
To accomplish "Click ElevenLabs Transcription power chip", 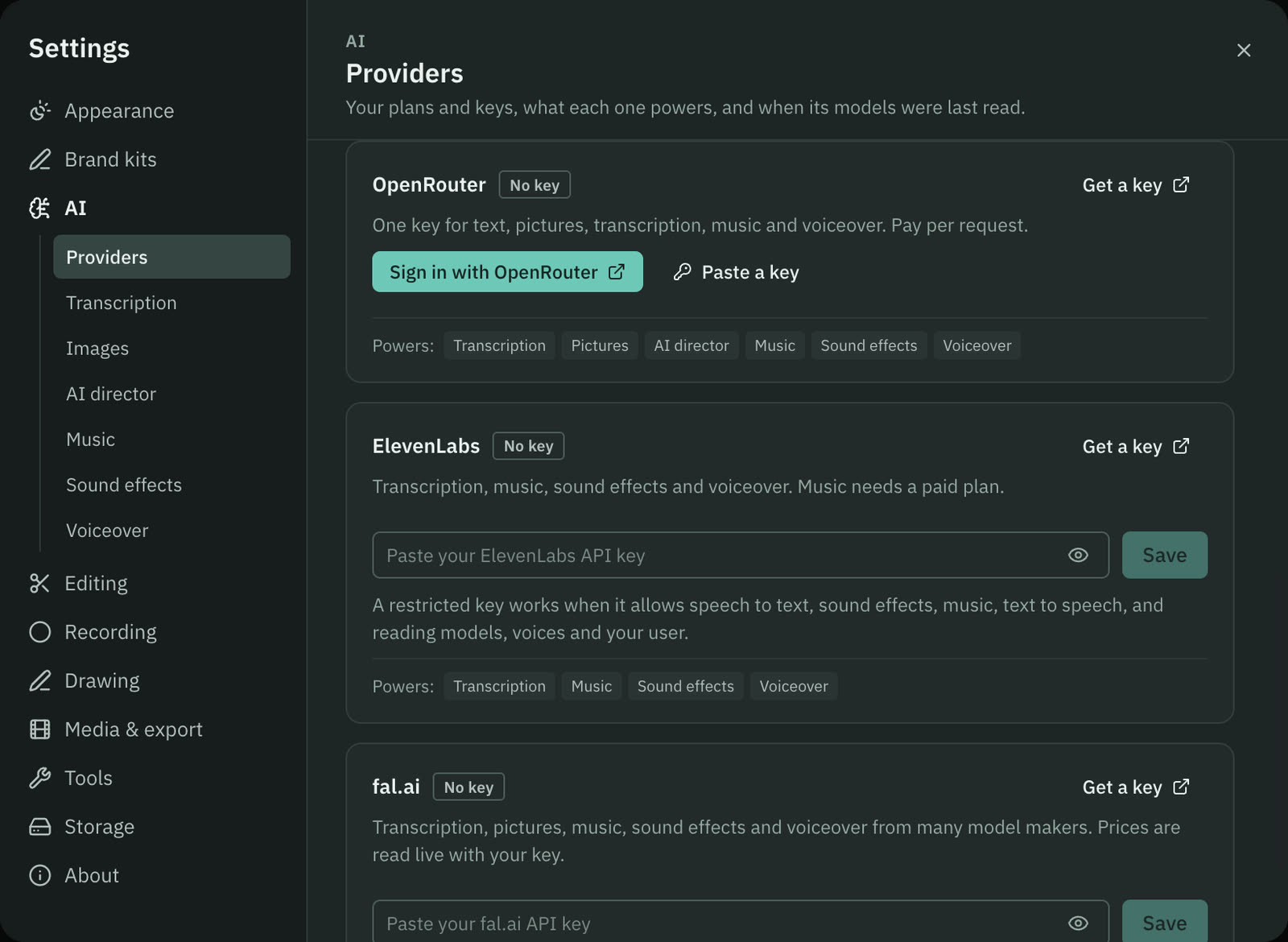I will [x=499, y=686].
